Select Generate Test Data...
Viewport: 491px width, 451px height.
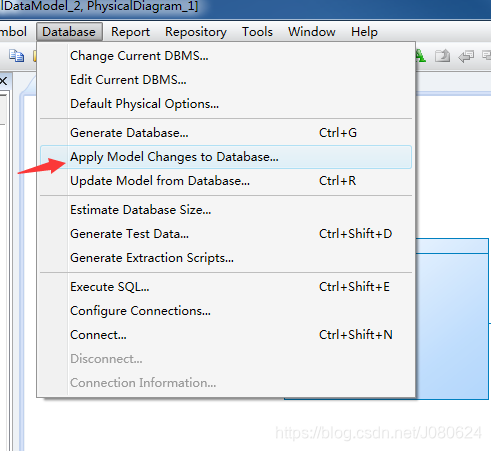tap(226, 234)
